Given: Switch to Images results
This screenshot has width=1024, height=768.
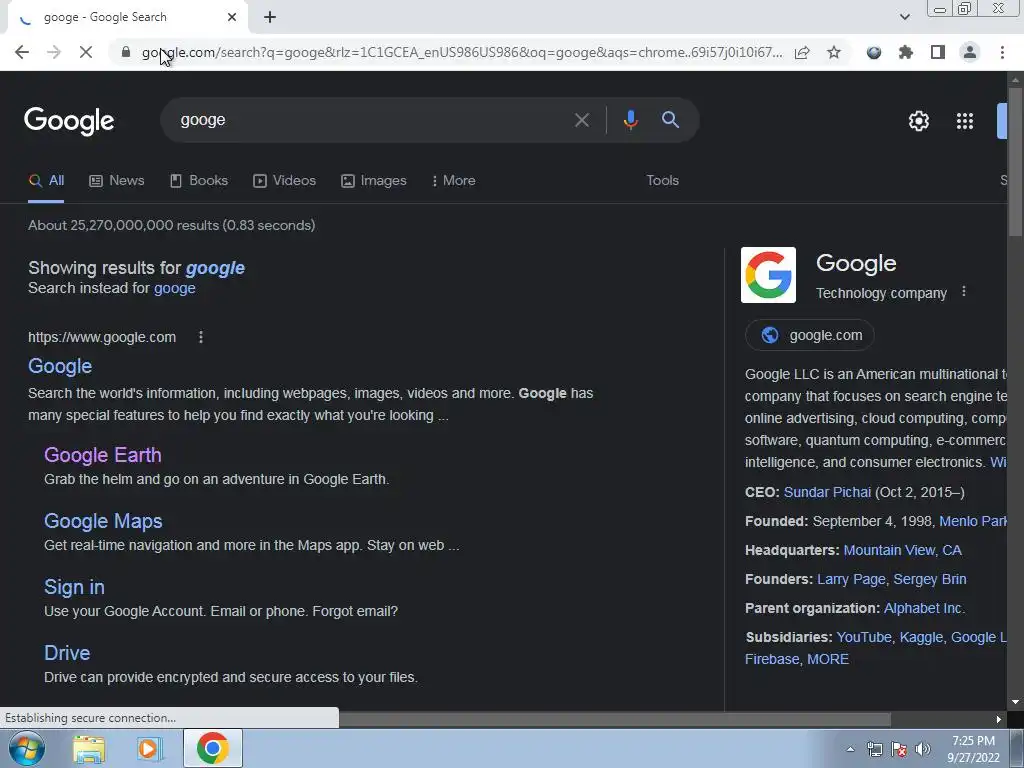Looking at the screenshot, I should pyautogui.click(x=374, y=181).
